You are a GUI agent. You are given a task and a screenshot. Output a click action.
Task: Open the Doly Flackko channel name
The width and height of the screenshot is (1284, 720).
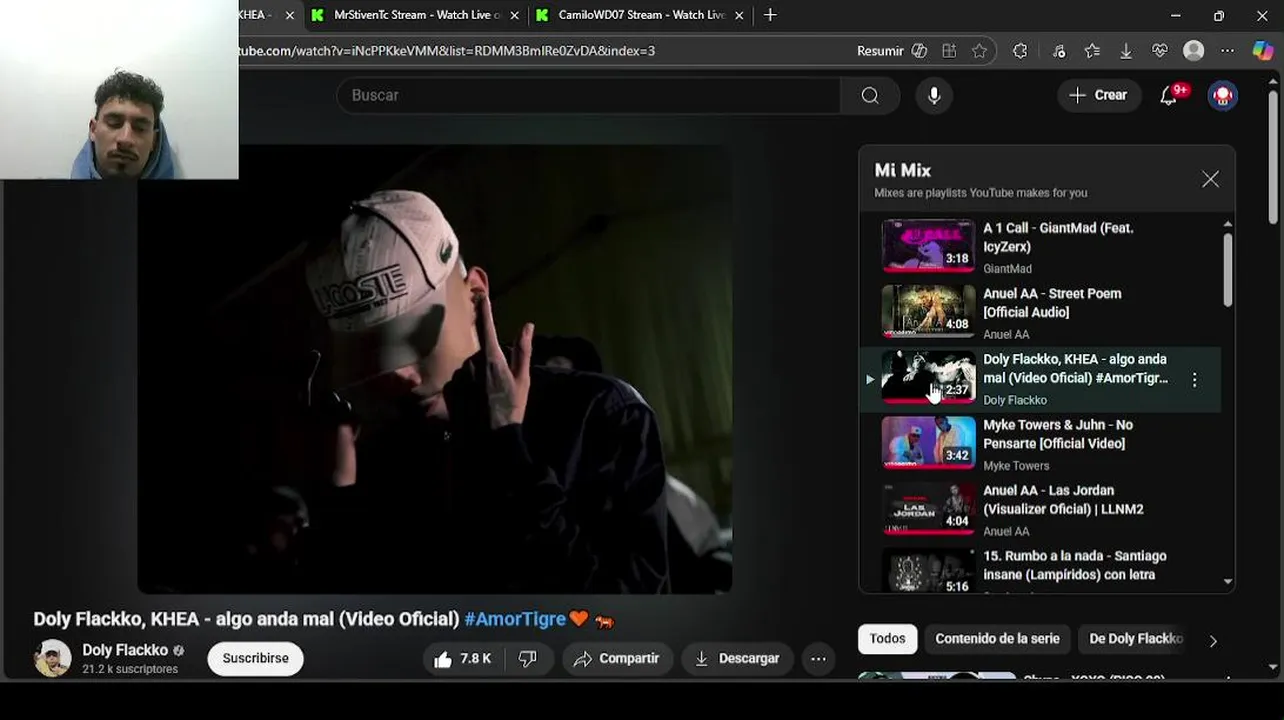[x=125, y=650]
